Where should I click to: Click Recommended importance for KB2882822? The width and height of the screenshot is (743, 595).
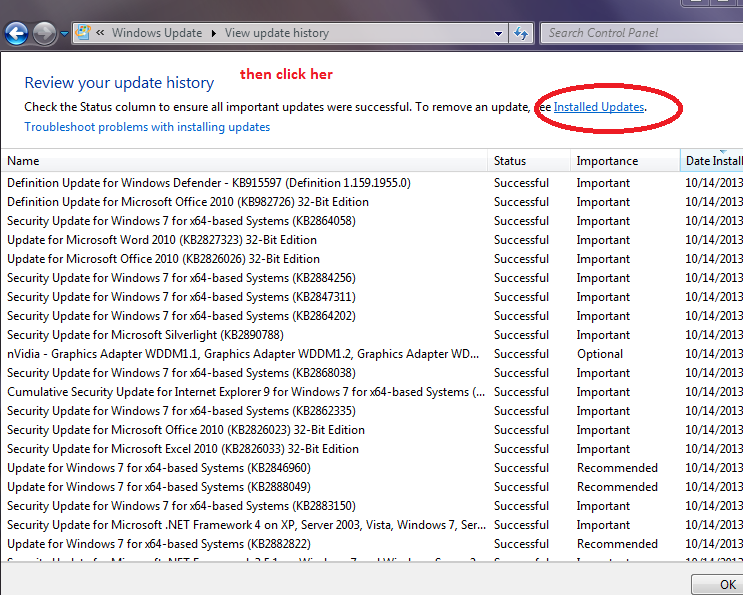617,544
